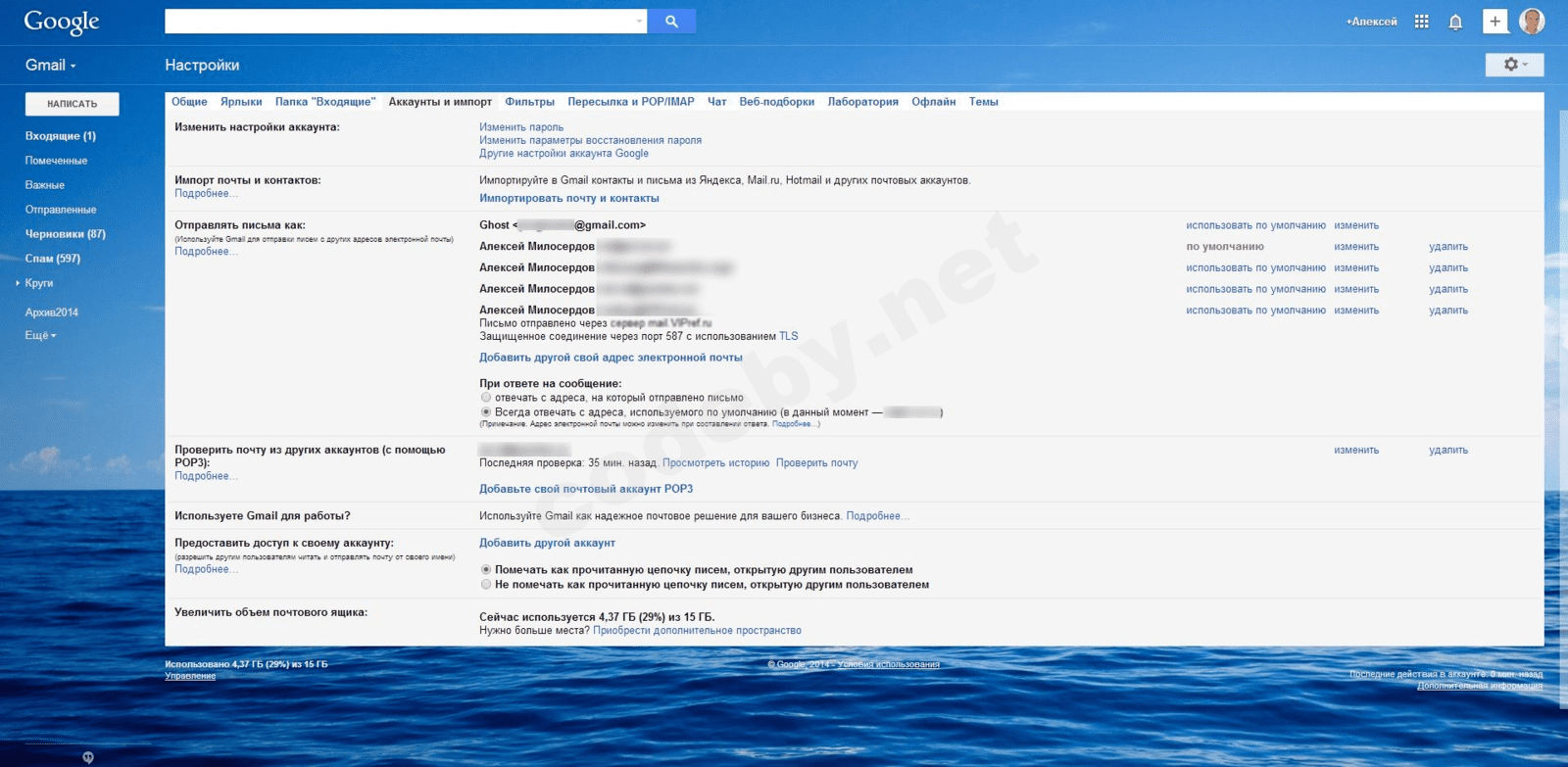Image resolution: width=1568 pixels, height=767 pixels.
Task: Select "Всегда отвечать с адреса, используемого по умолчанию"
Action: 486,412
